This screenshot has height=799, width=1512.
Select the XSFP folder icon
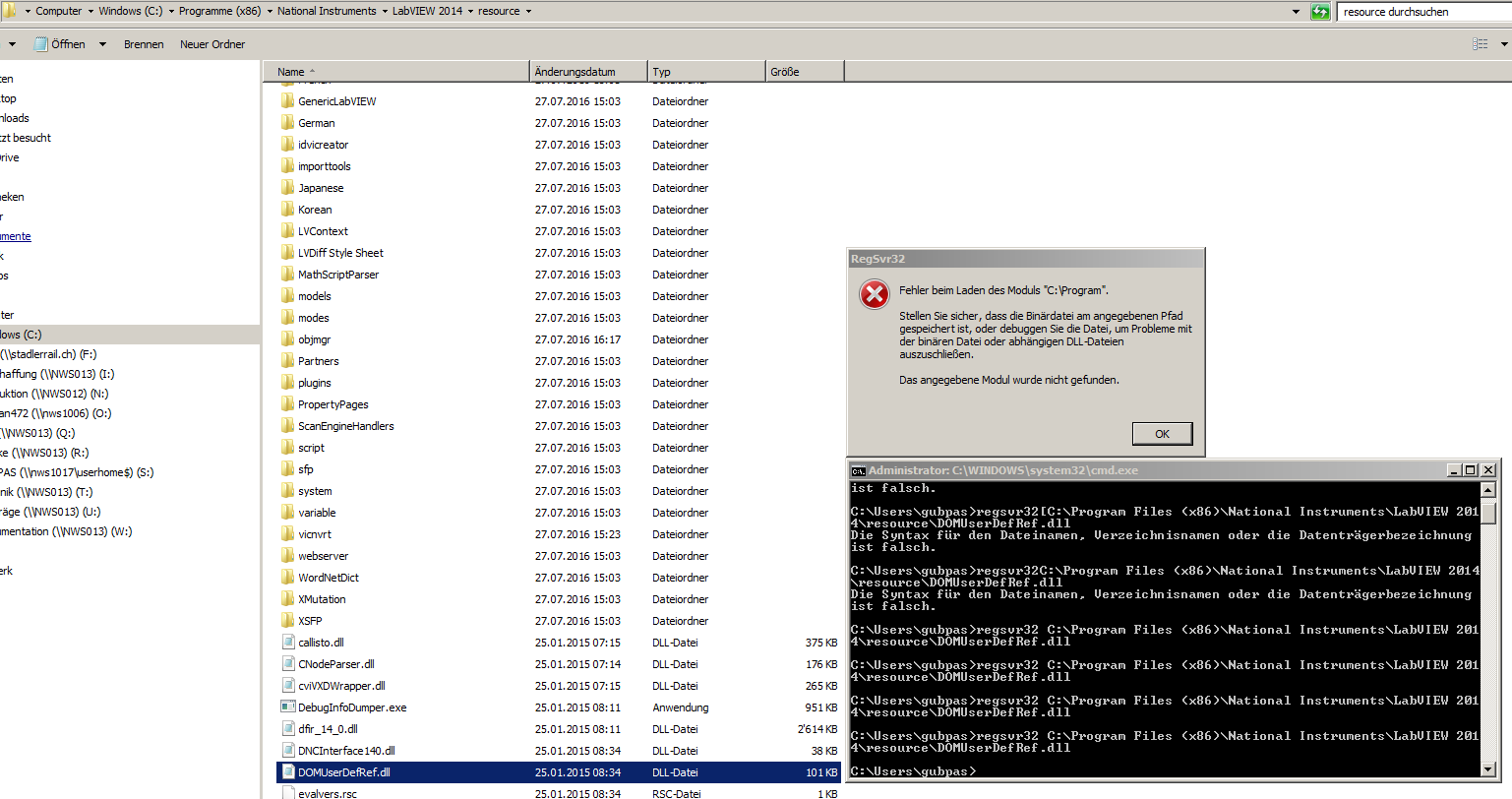pos(287,621)
